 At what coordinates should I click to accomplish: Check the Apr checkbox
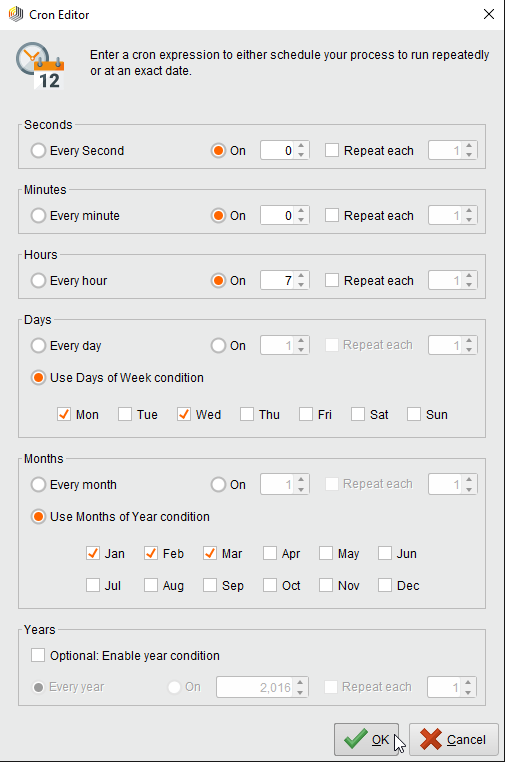pos(270,554)
